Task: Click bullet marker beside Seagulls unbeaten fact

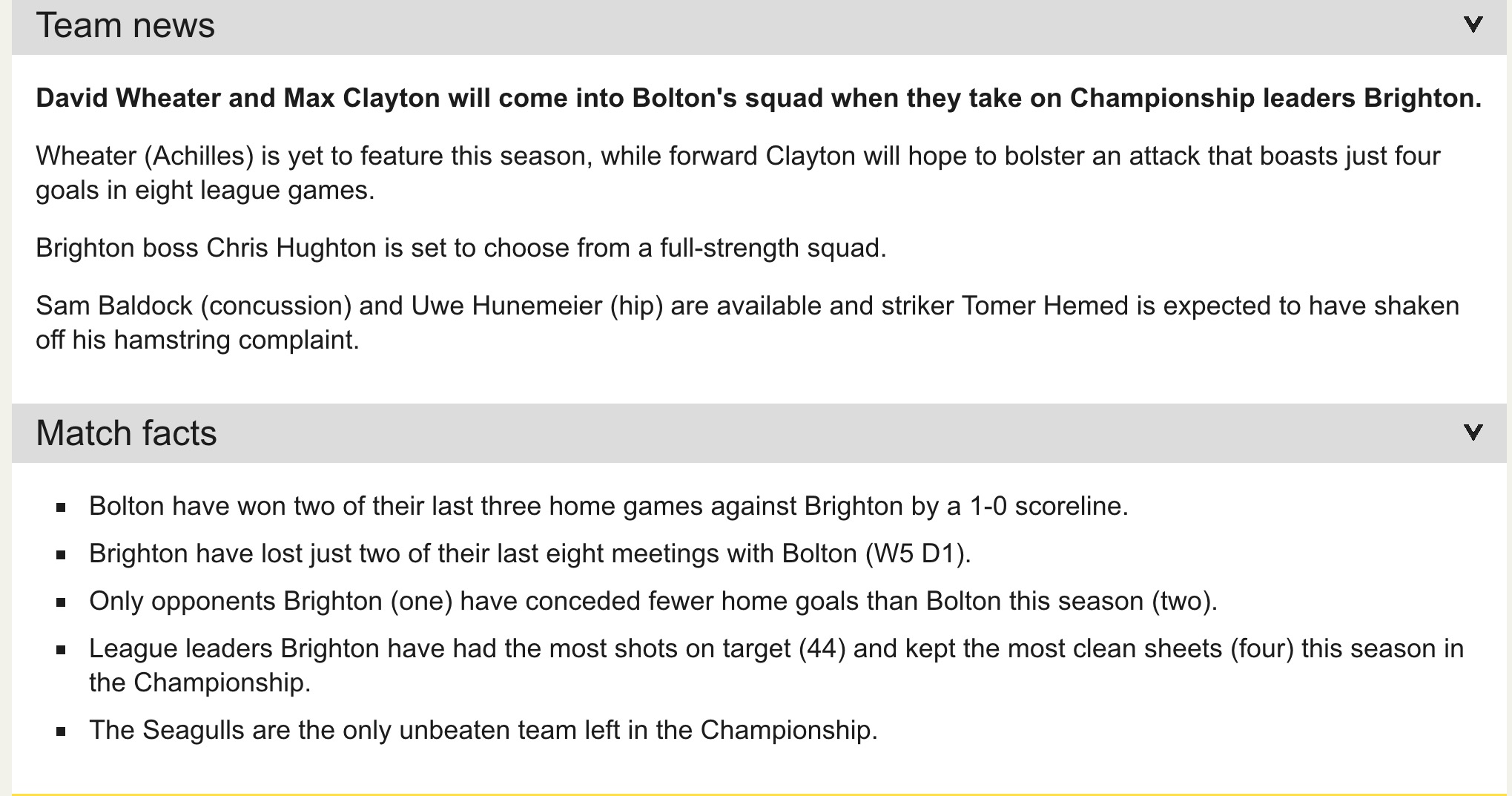Action: [62, 731]
